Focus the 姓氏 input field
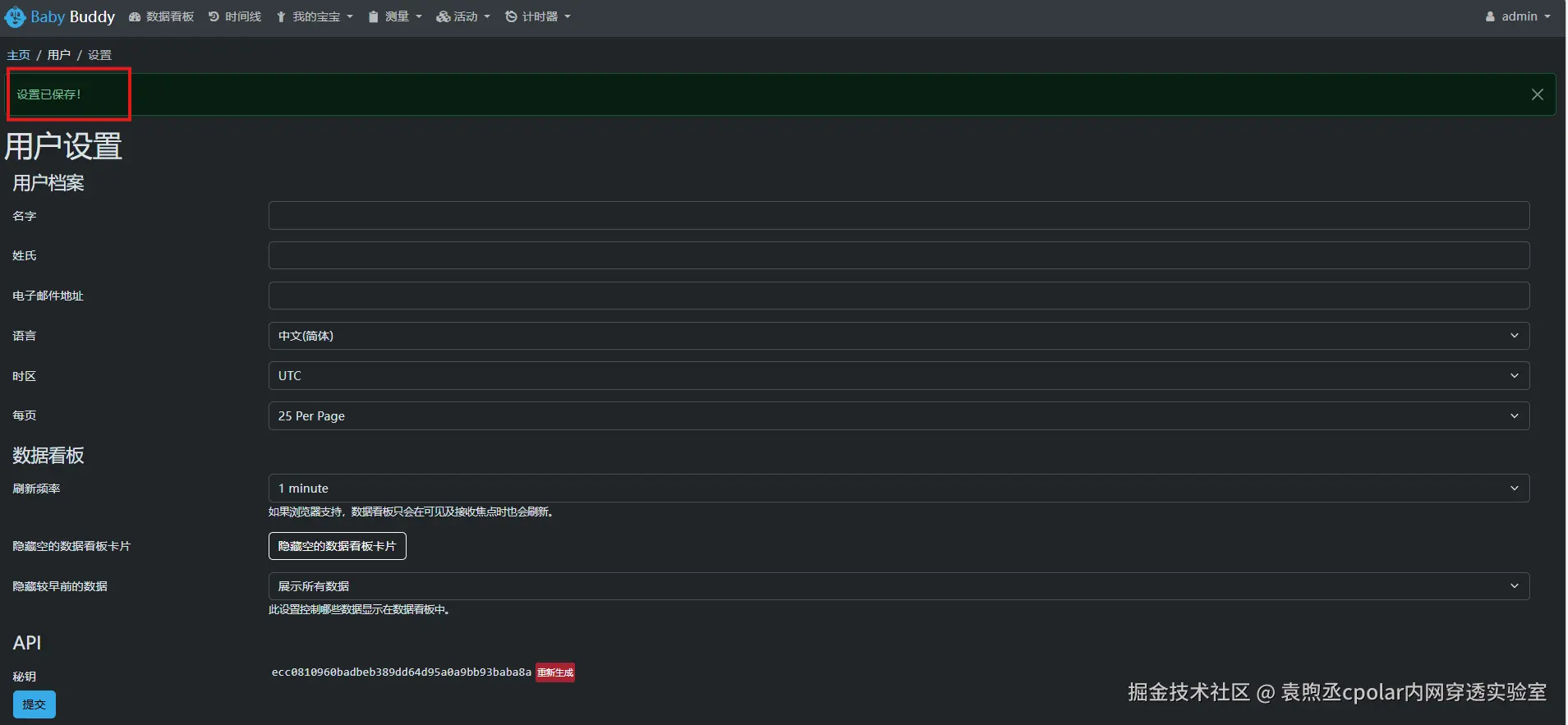The width and height of the screenshot is (1568, 725). click(899, 255)
